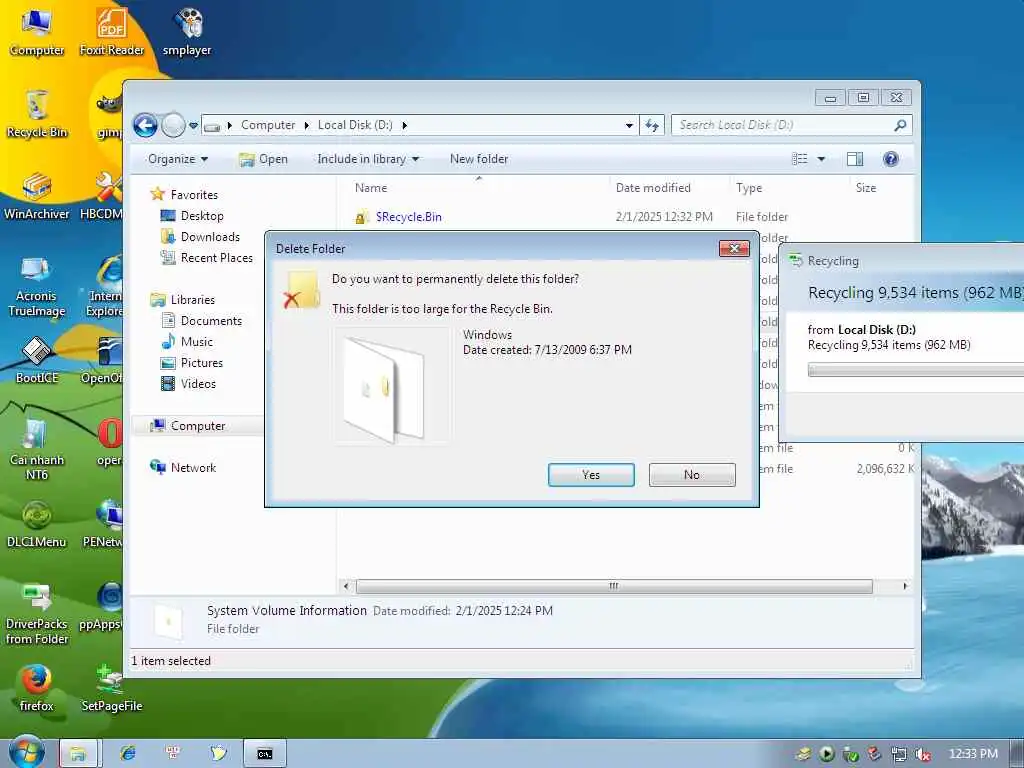Select Favorites in navigation pane
Image resolution: width=1024 pixels, height=768 pixels.
[x=194, y=195]
